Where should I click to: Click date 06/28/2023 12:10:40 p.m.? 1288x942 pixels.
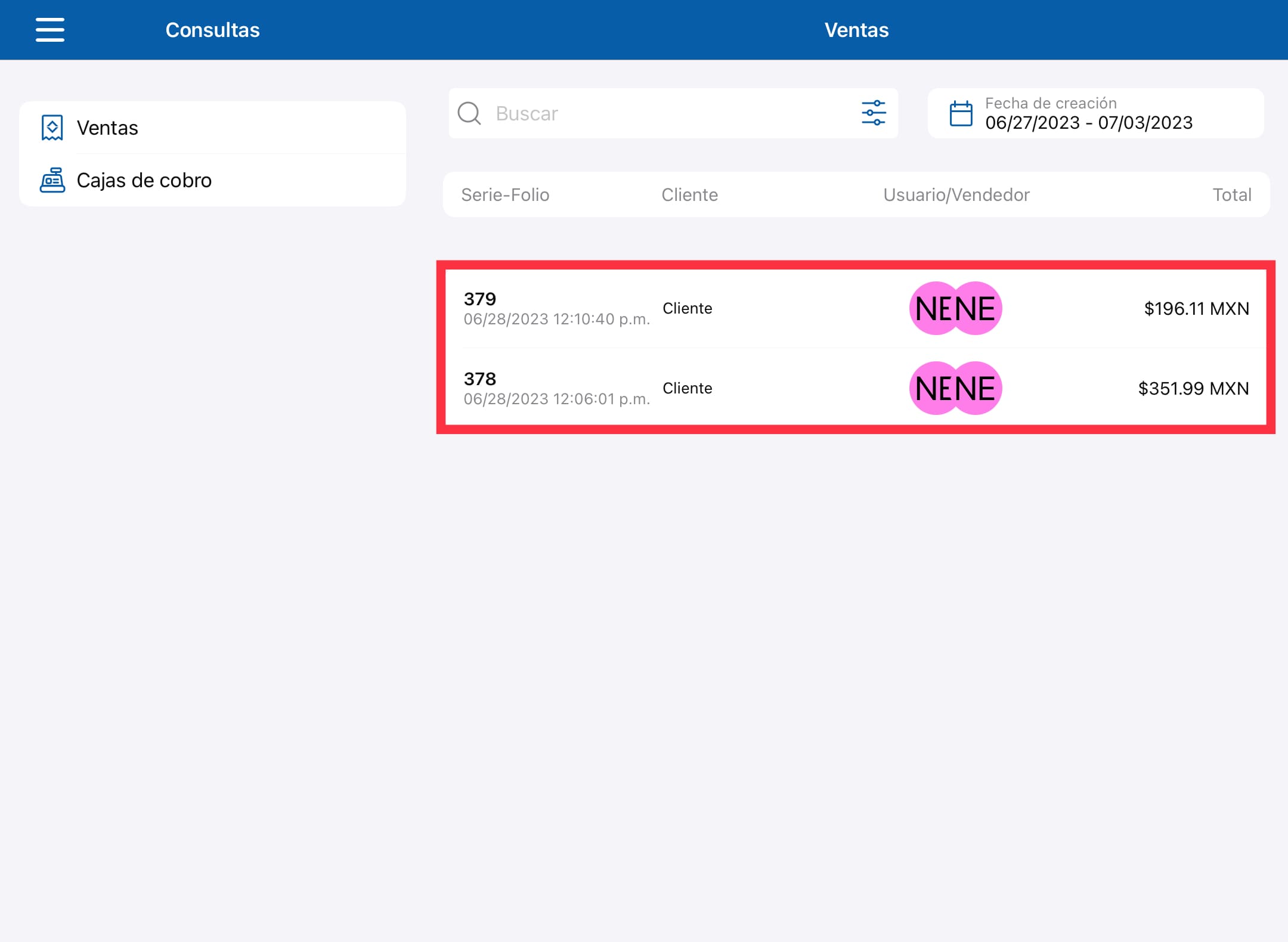556,319
